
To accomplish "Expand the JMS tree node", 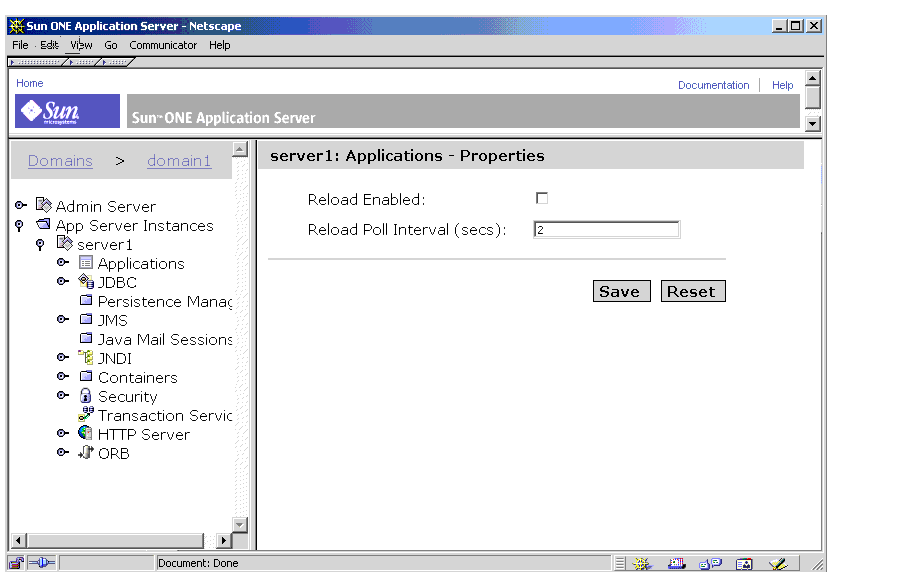I will pos(63,319).
